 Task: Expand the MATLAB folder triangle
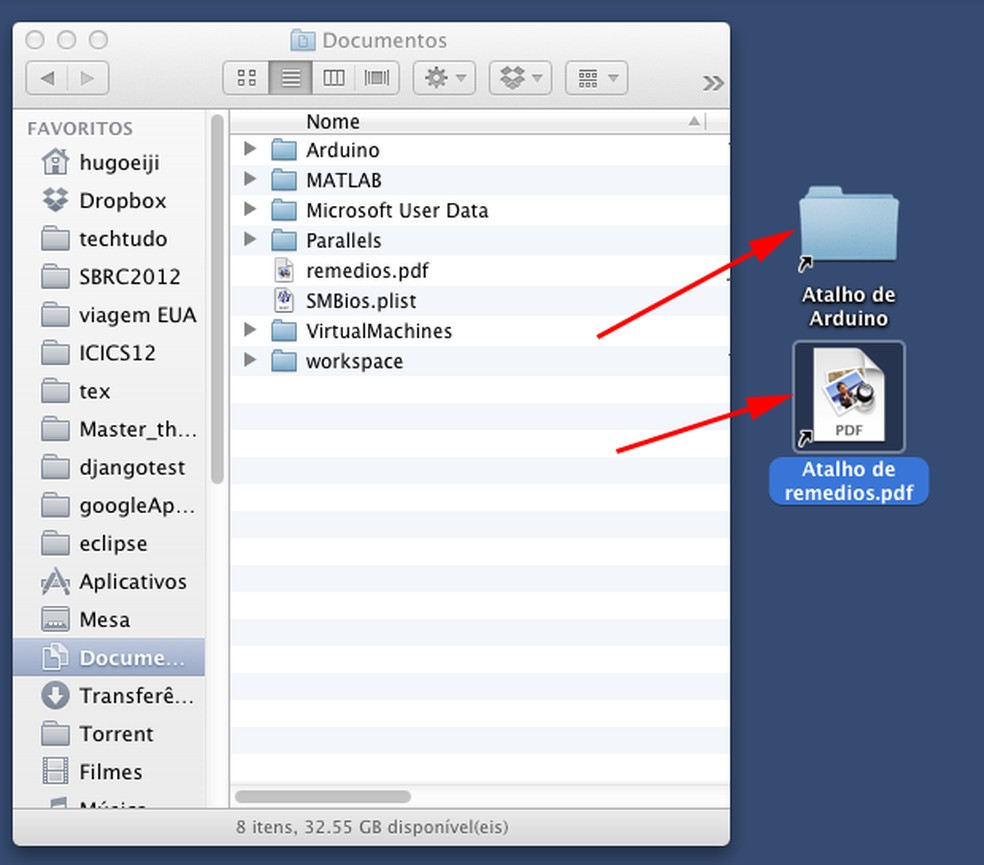(250, 179)
